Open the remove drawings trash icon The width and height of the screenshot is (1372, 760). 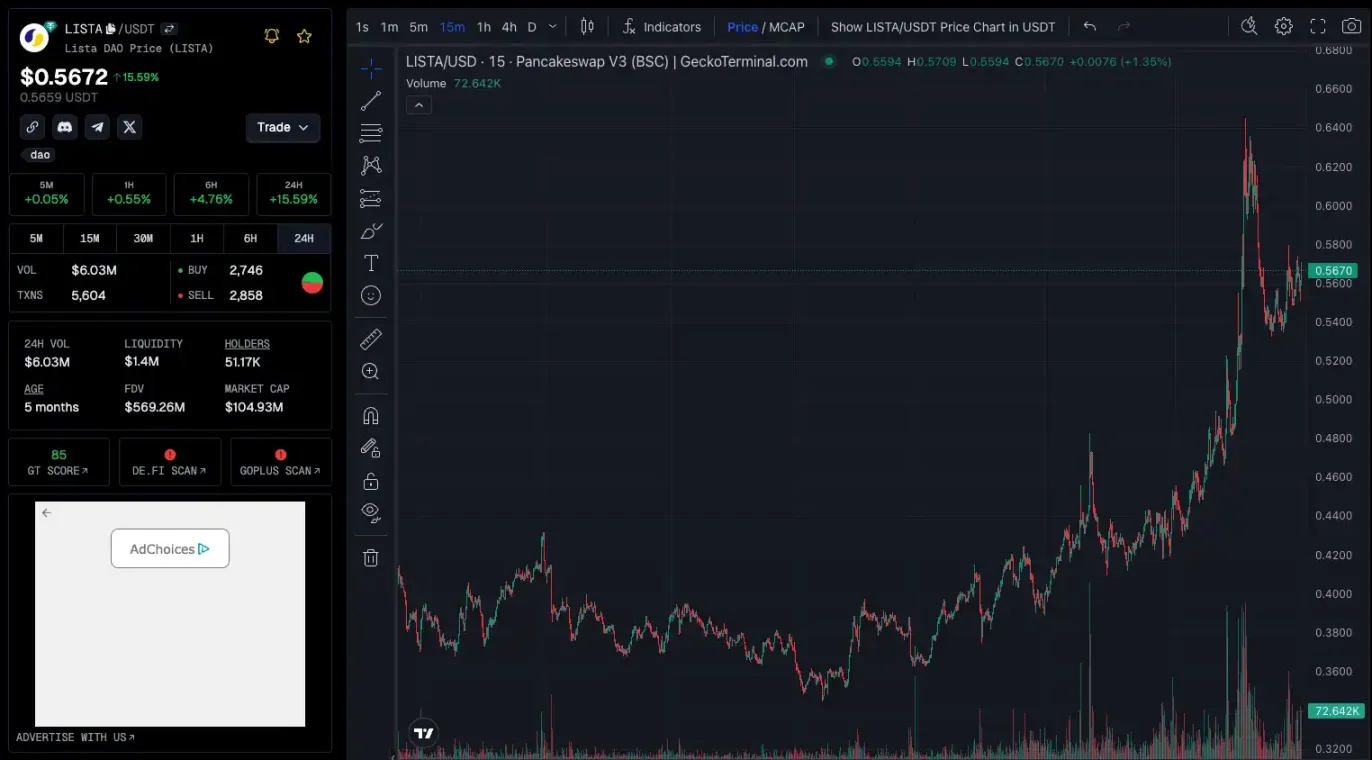coord(370,557)
